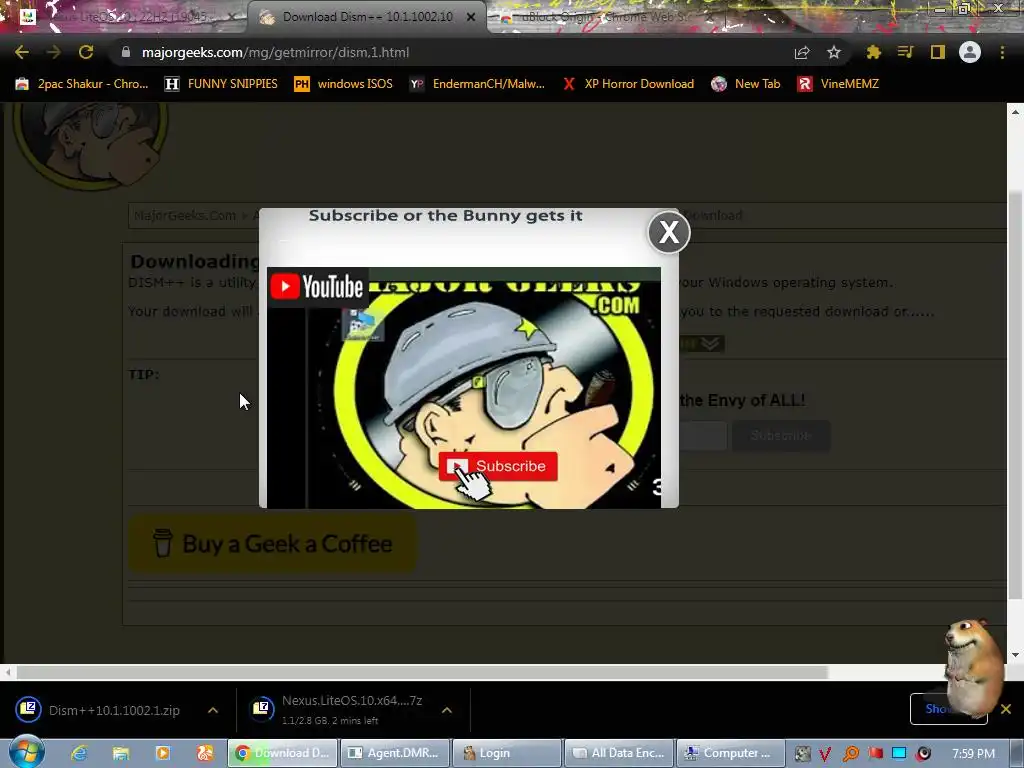Click the red Subscribe button in the video

[498, 466]
